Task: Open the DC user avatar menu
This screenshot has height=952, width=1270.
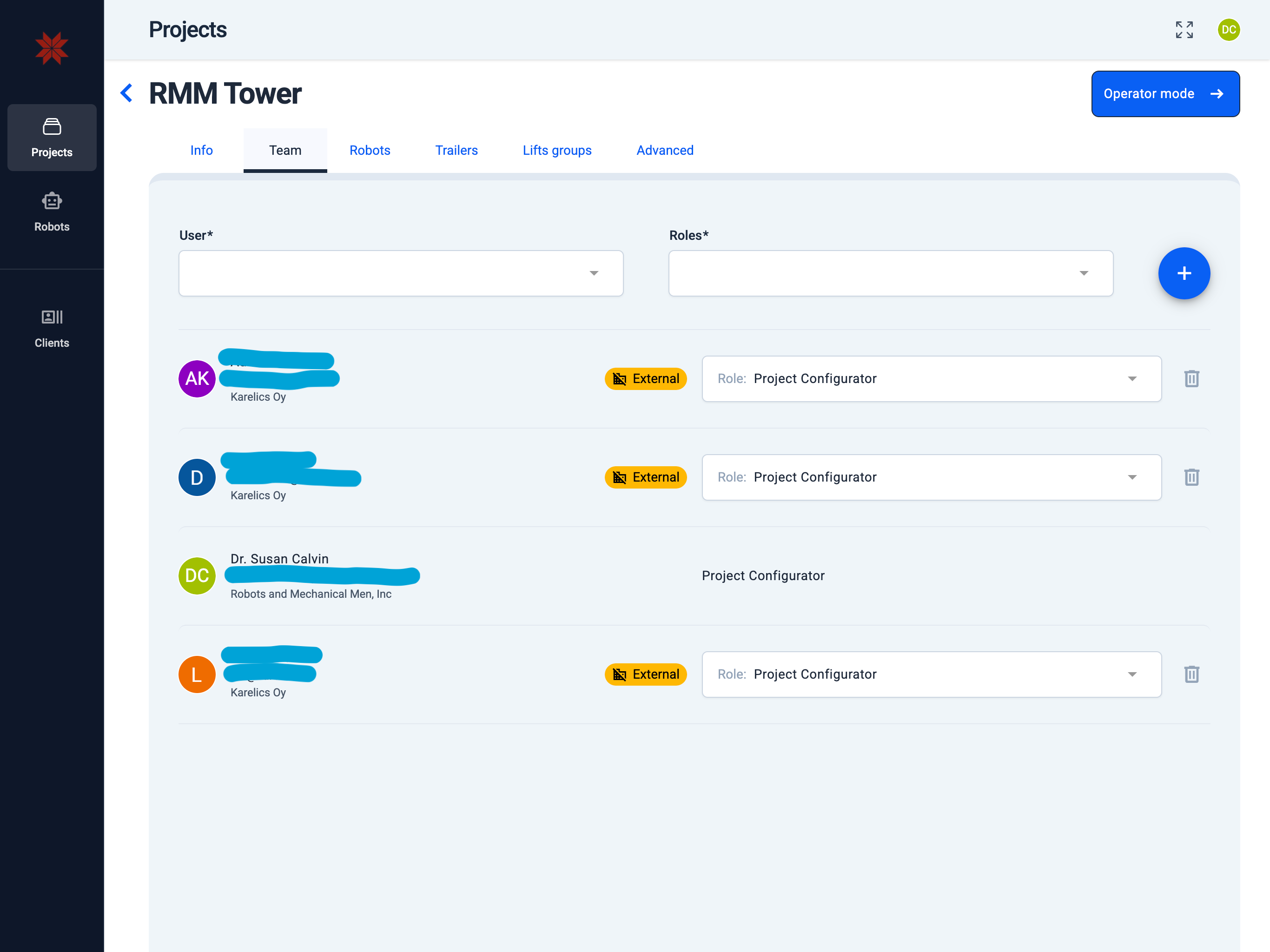Action: pos(1228,30)
